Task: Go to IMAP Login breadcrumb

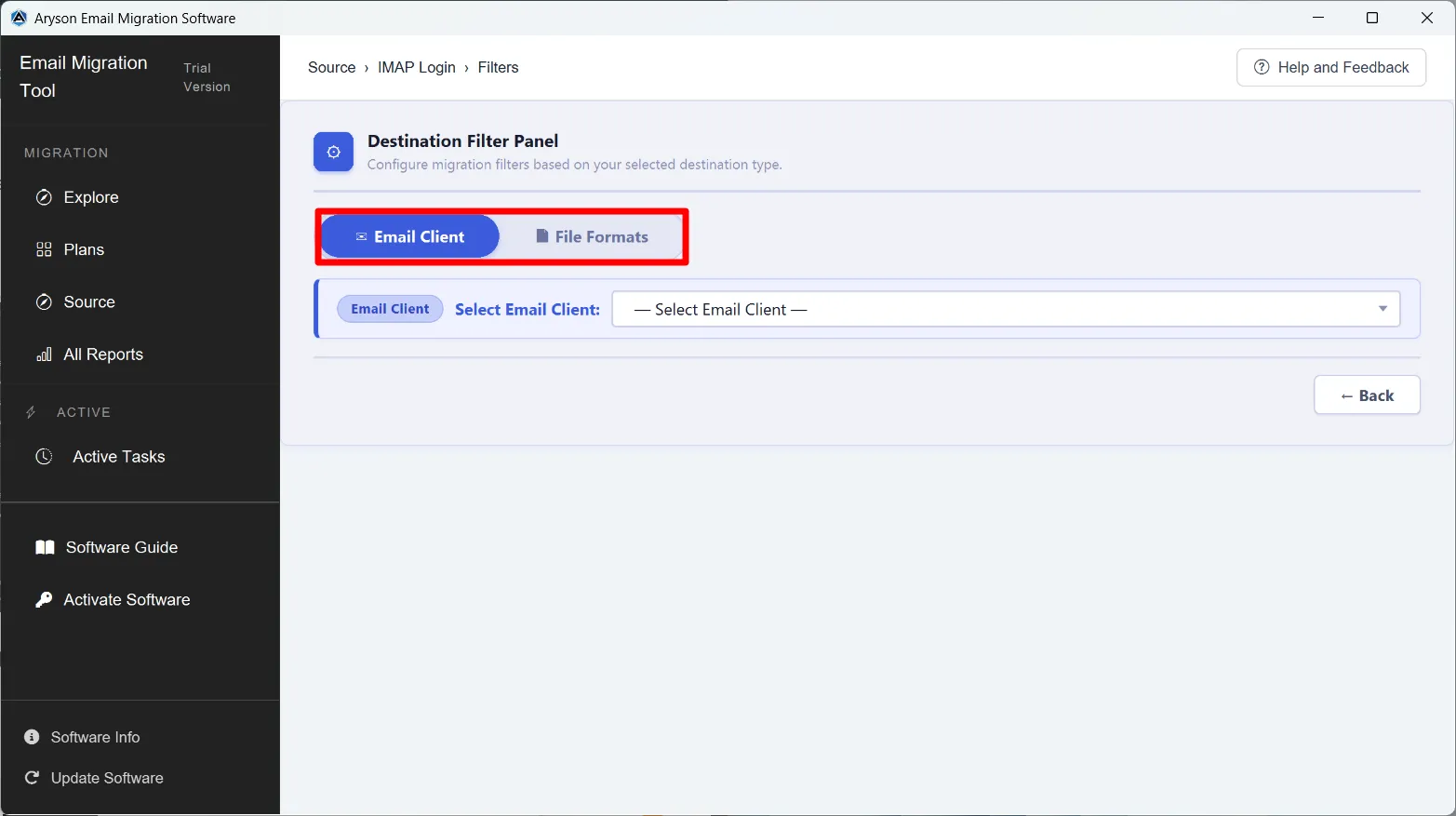Action: [x=417, y=67]
